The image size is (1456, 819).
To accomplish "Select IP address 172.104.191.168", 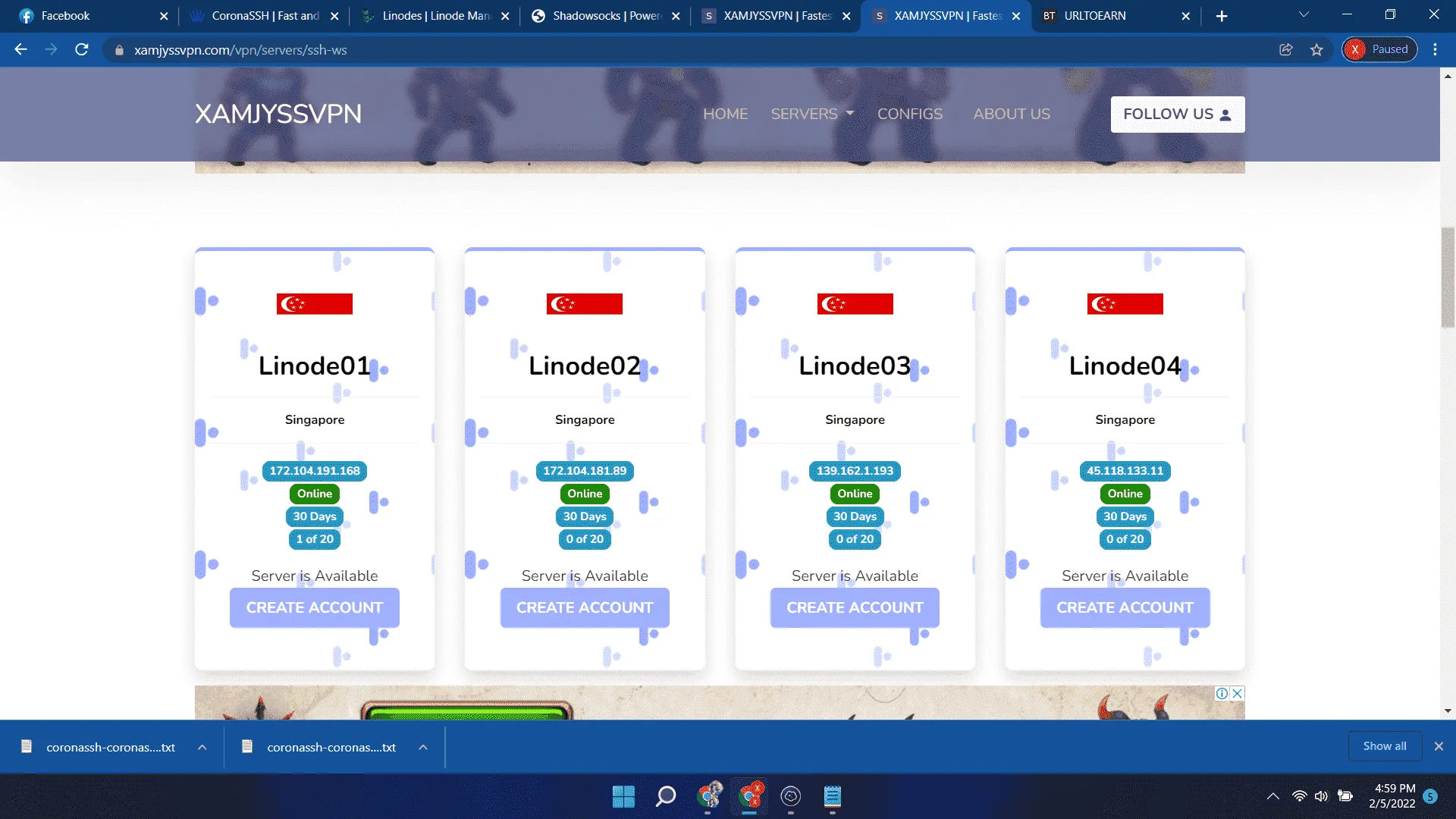I will point(315,471).
